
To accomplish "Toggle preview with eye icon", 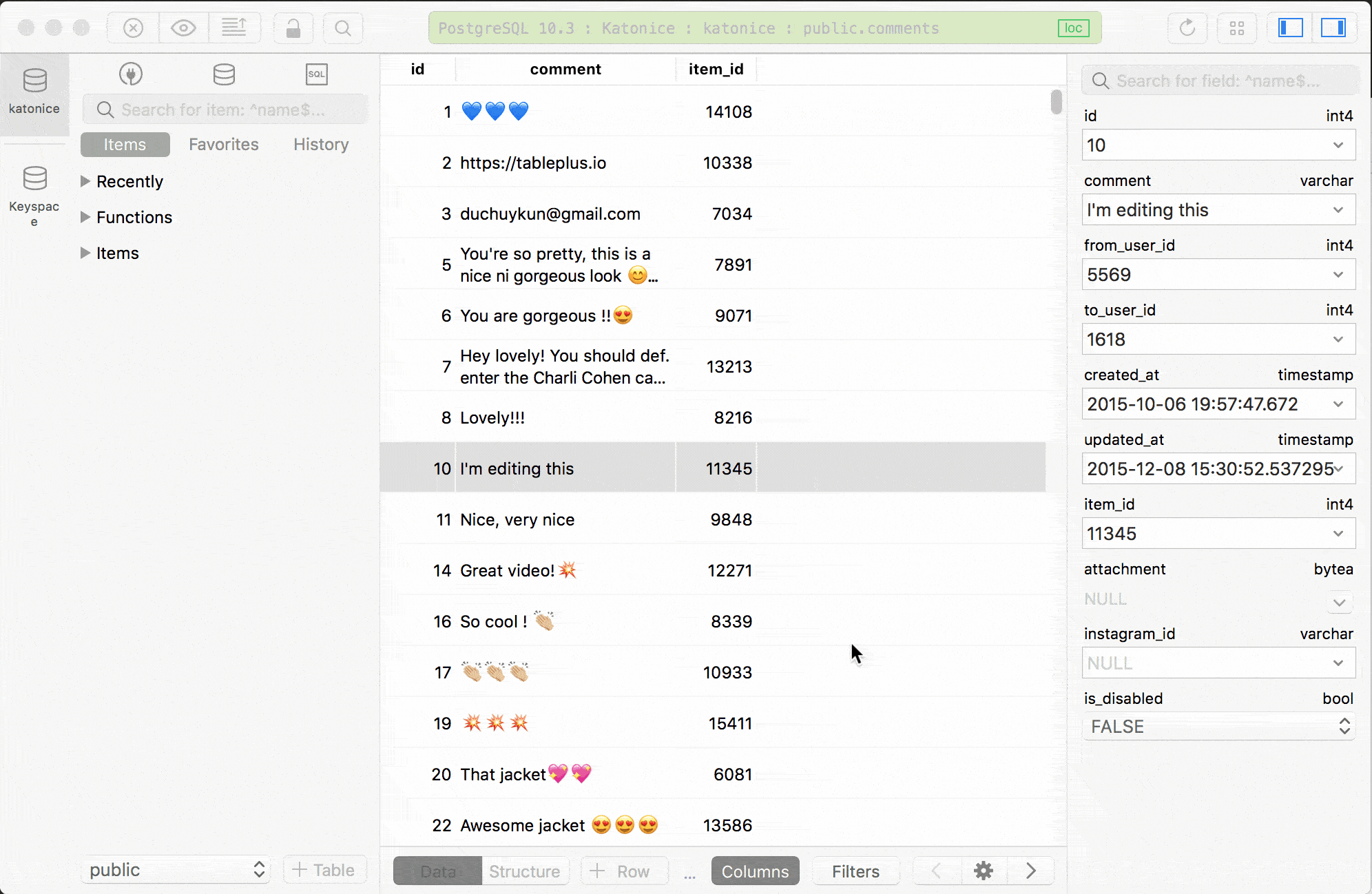I will (183, 28).
